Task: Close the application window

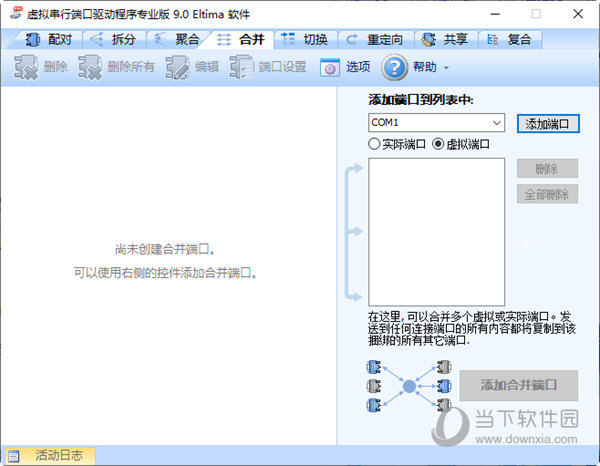Action: tap(578, 14)
